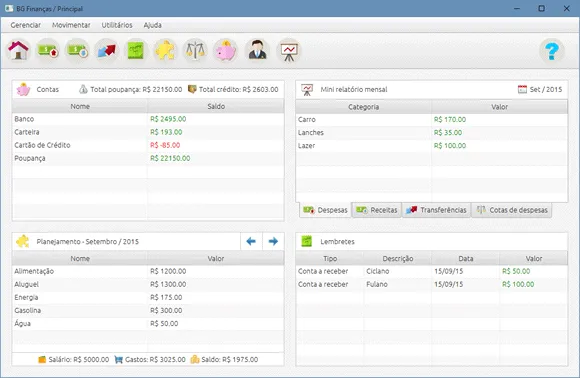Click the Total crédito icon
Image resolution: width=580 pixels, height=378 pixels.
(192, 89)
